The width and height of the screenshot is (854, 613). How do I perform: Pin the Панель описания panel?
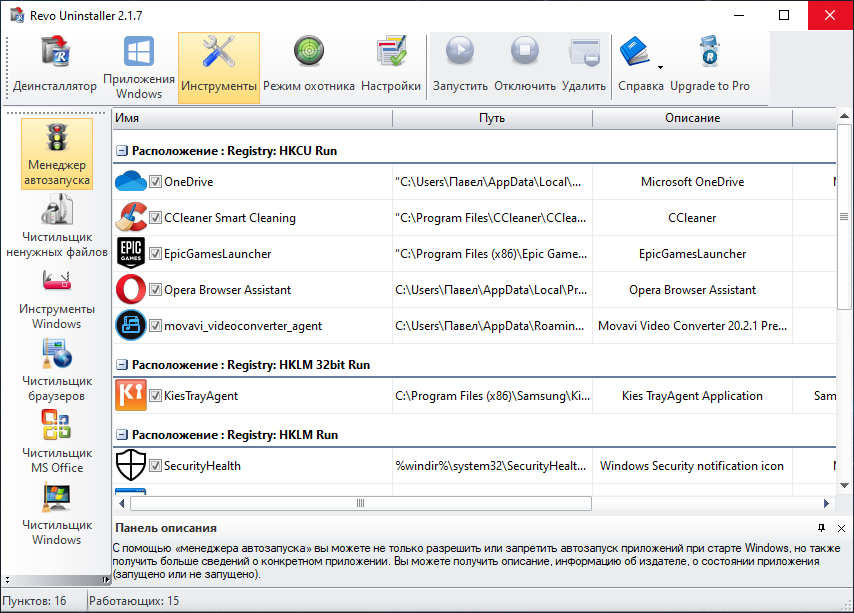pyautogui.click(x=821, y=528)
